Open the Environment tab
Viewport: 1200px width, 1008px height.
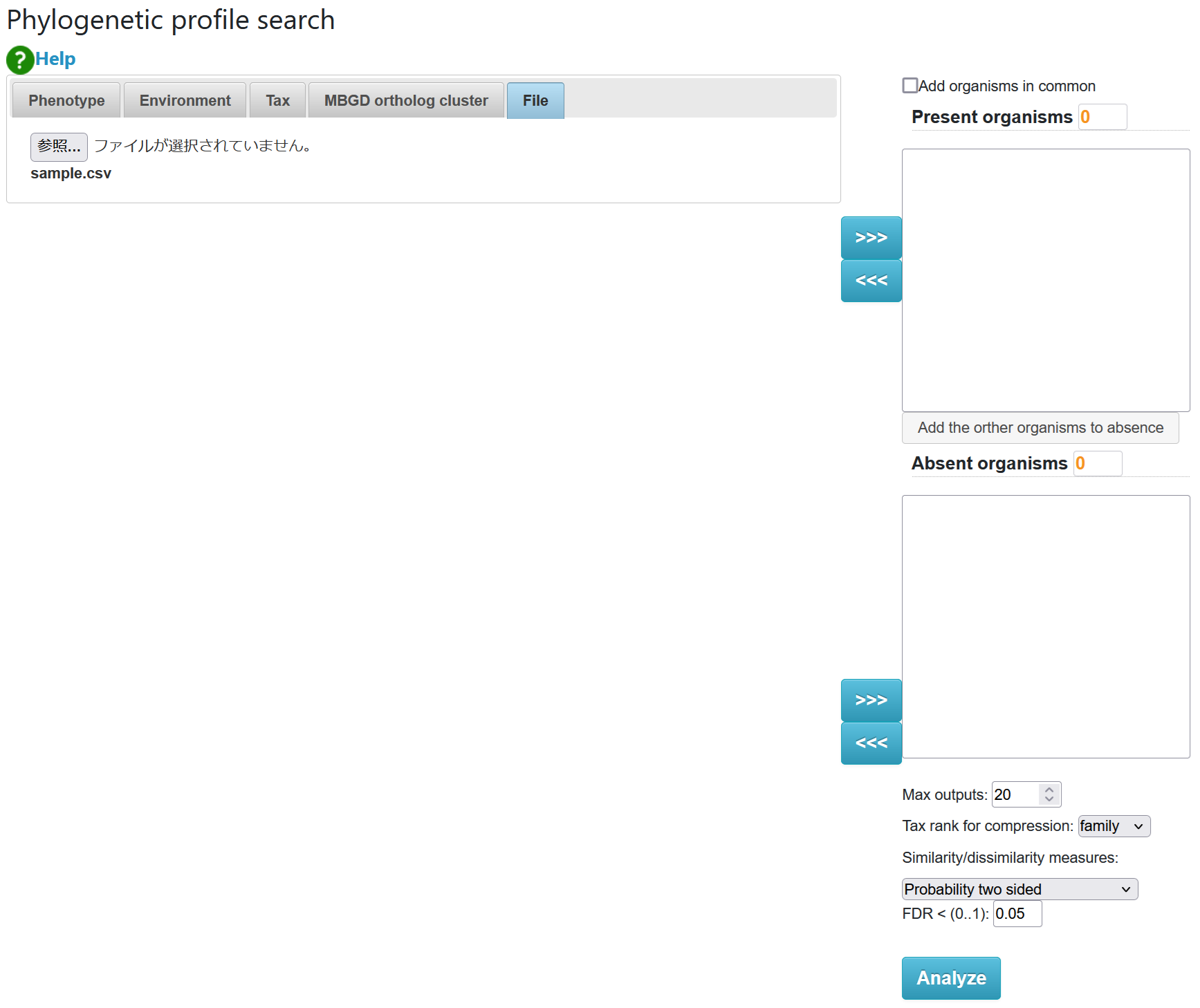[x=185, y=101]
